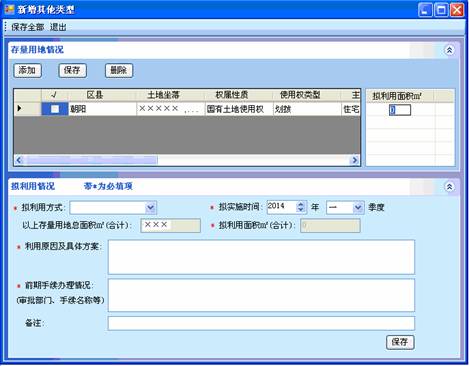Open the 拟利用方式 dropdown
Viewport: 469px width, 366px height.
(x=150, y=208)
